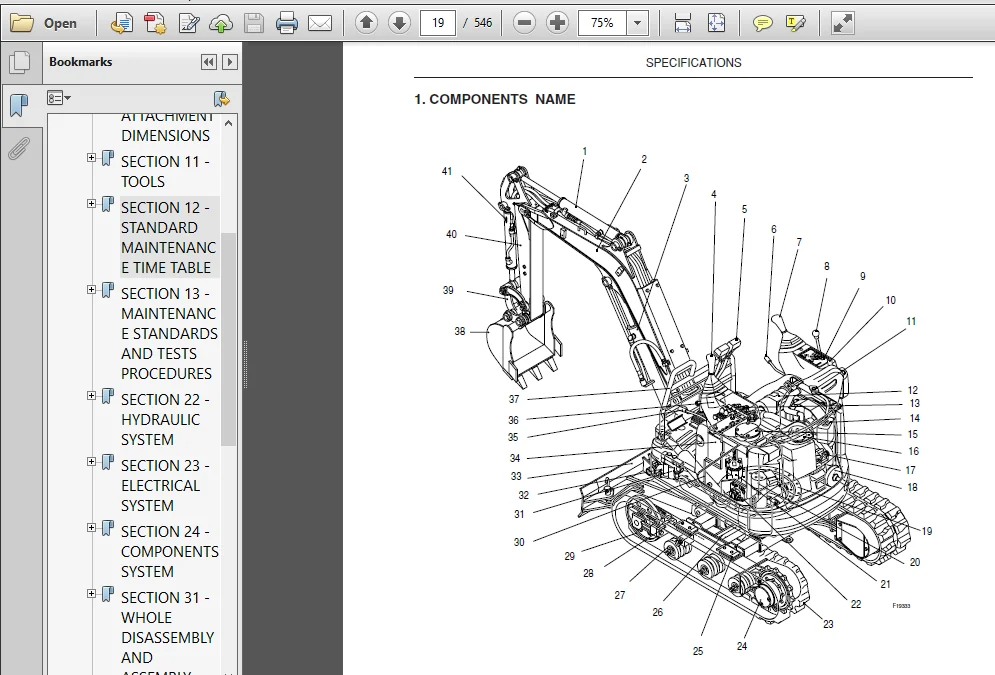This screenshot has height=675, width=995.
Task: Open SECTION 11 - TOOLS bookmark
Action: (x=165, y=171)
